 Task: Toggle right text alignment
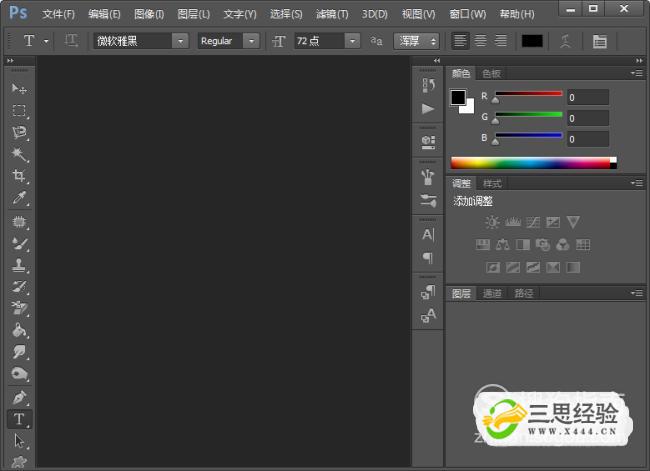[500, 41]
